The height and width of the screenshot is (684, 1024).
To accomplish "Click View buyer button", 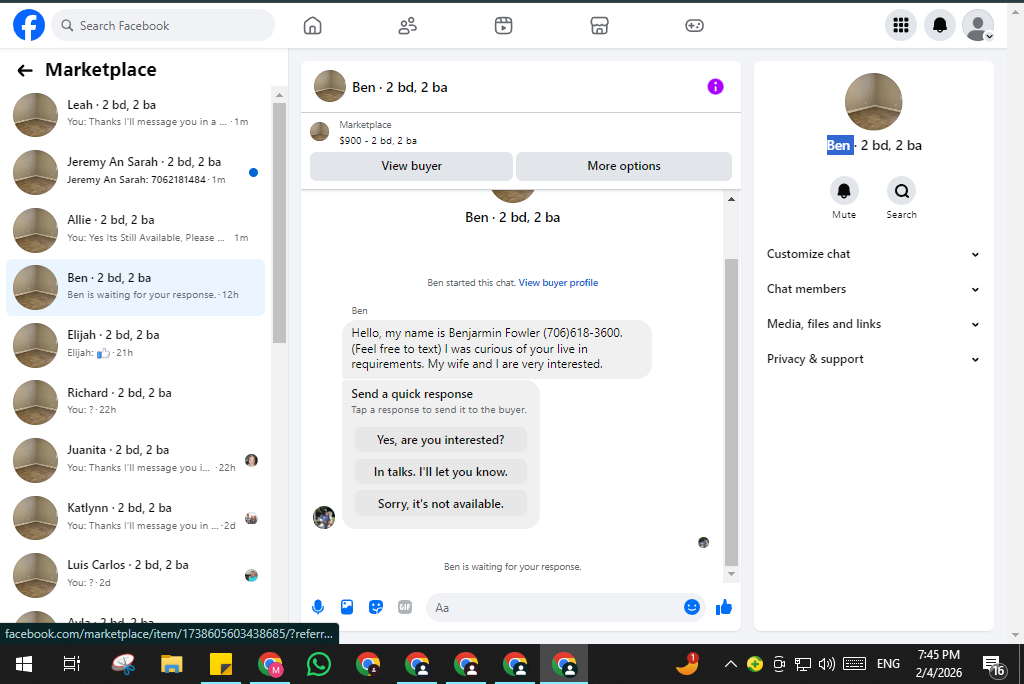I will (411, 166).
